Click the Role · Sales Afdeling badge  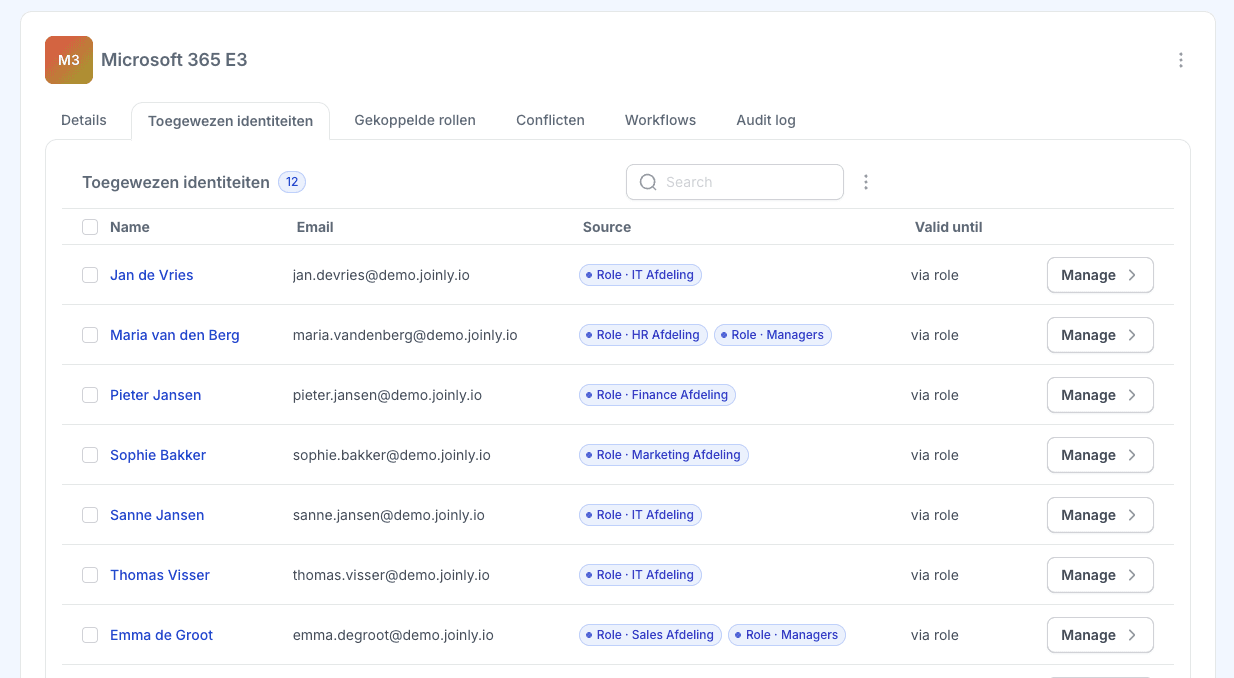tap(650, 635)
